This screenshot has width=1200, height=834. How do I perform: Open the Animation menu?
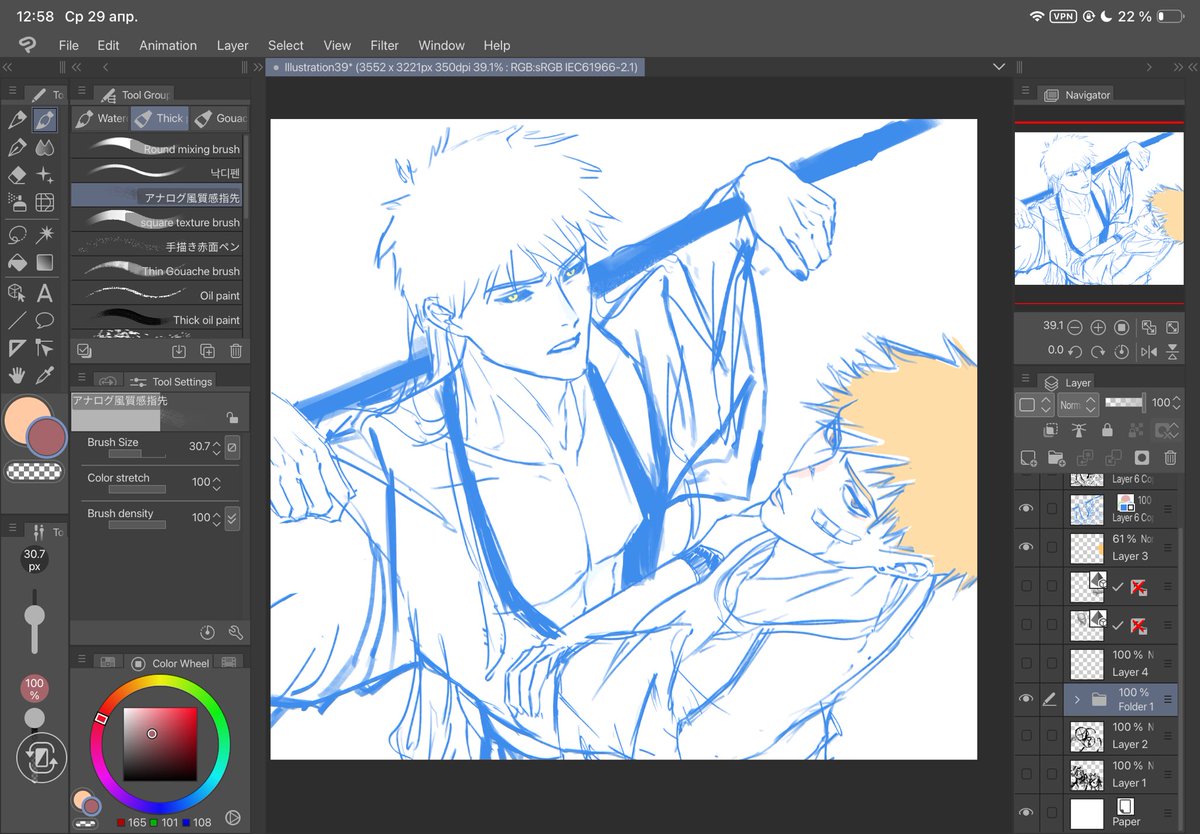(x=168, y=45)
